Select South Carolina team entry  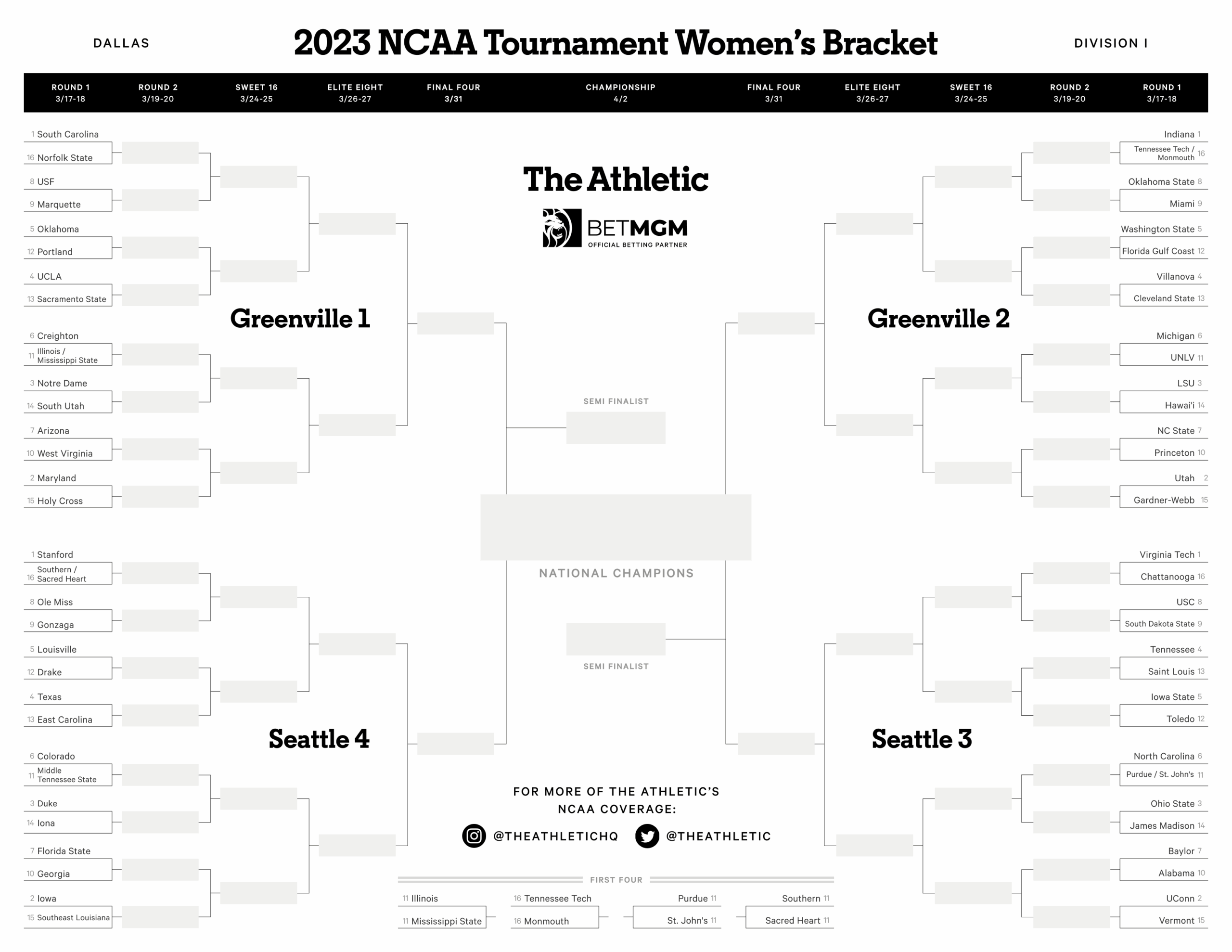pyautogui.click(x=68, y=134)
